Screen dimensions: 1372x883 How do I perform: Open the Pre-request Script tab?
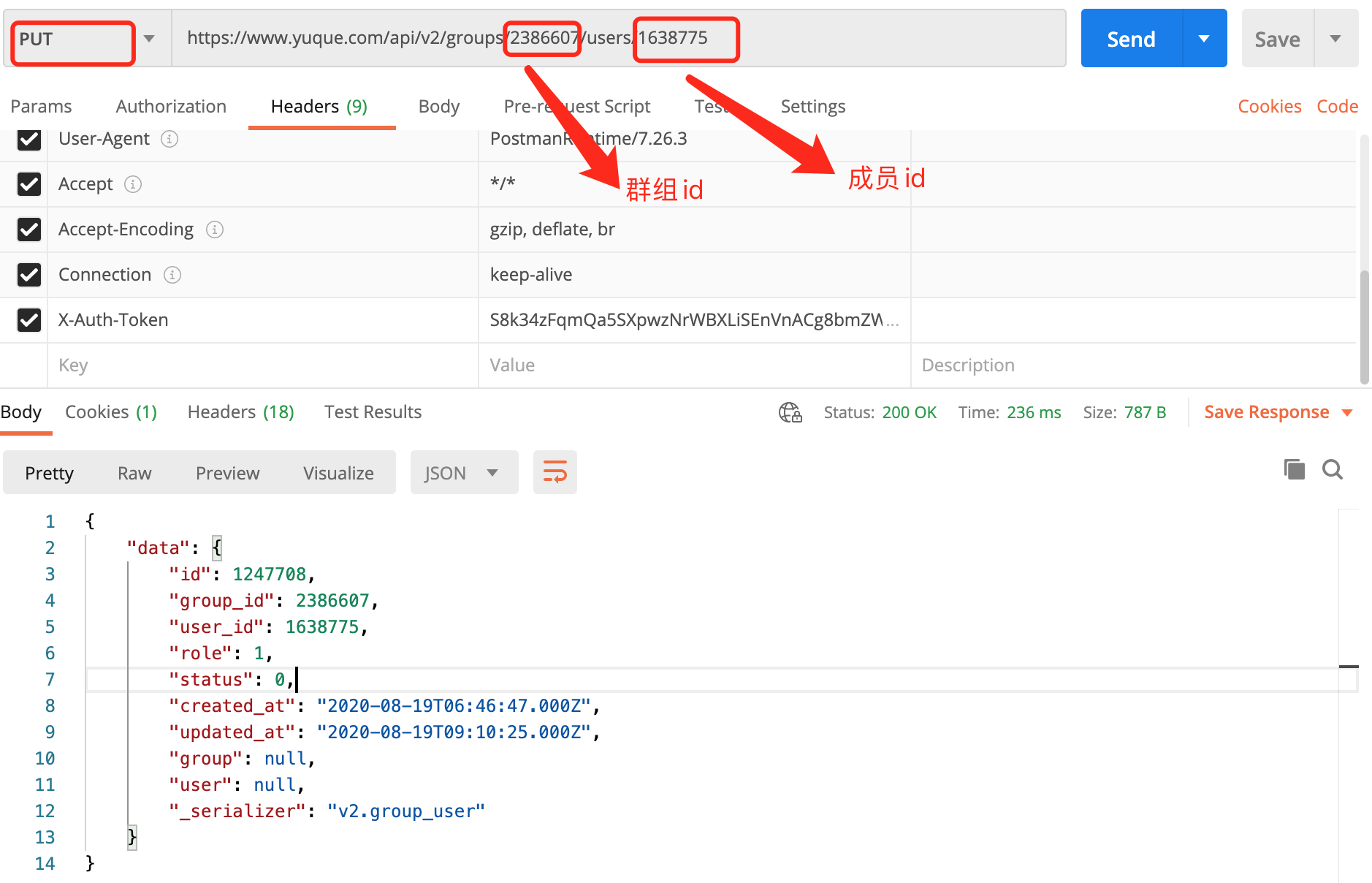pos(577,107)
